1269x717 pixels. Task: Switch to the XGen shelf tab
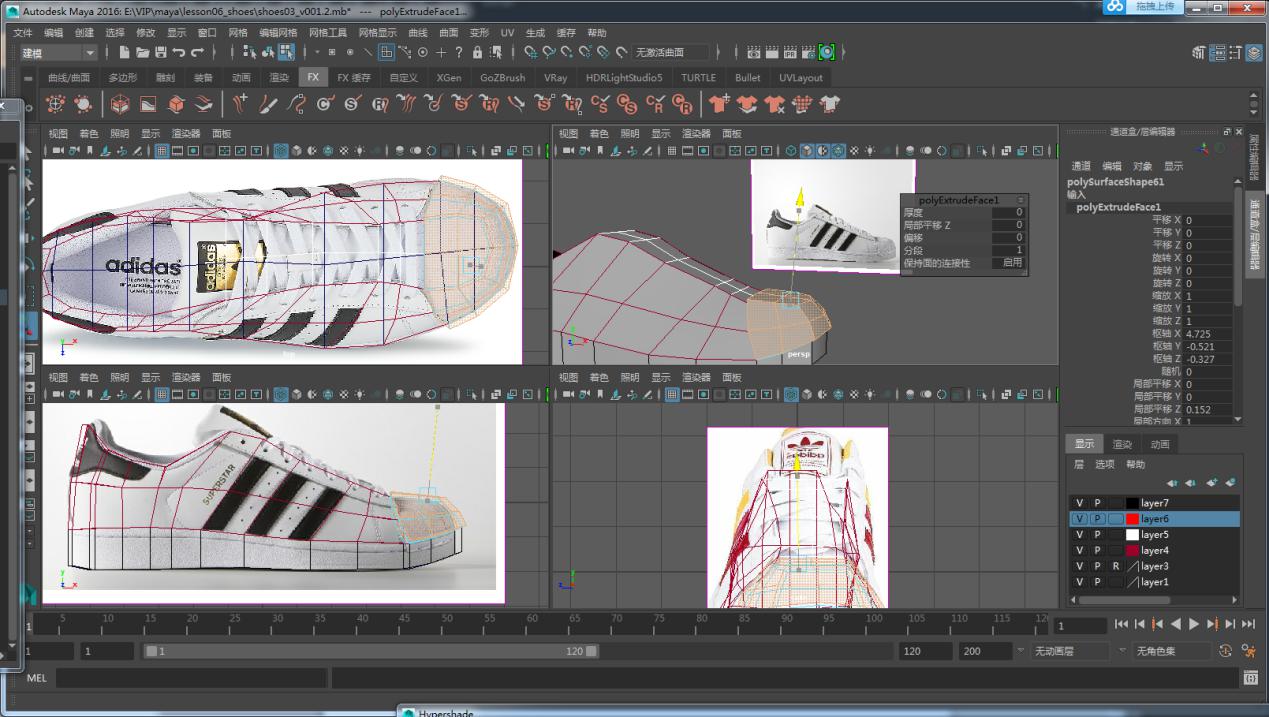[449, 78]
